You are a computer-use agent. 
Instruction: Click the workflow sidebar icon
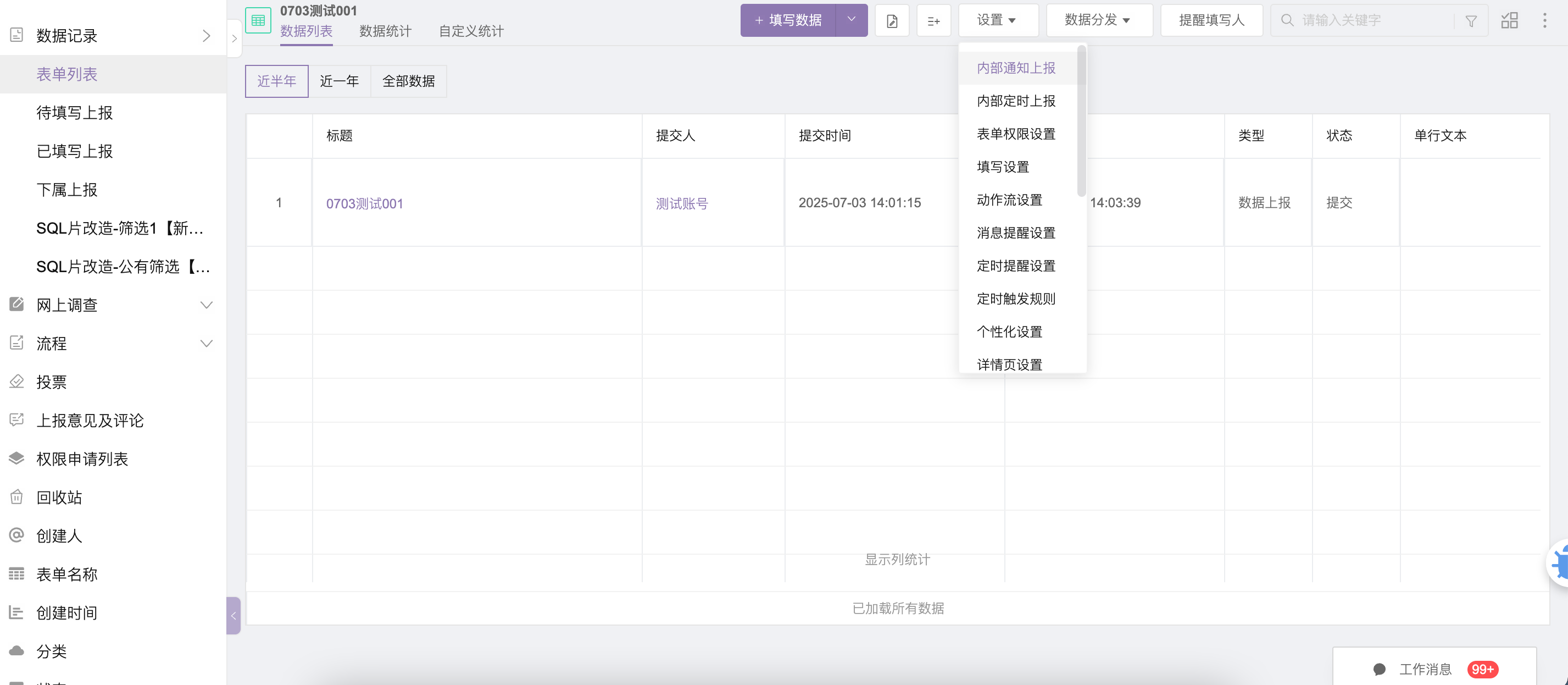[x=16, y=343]
